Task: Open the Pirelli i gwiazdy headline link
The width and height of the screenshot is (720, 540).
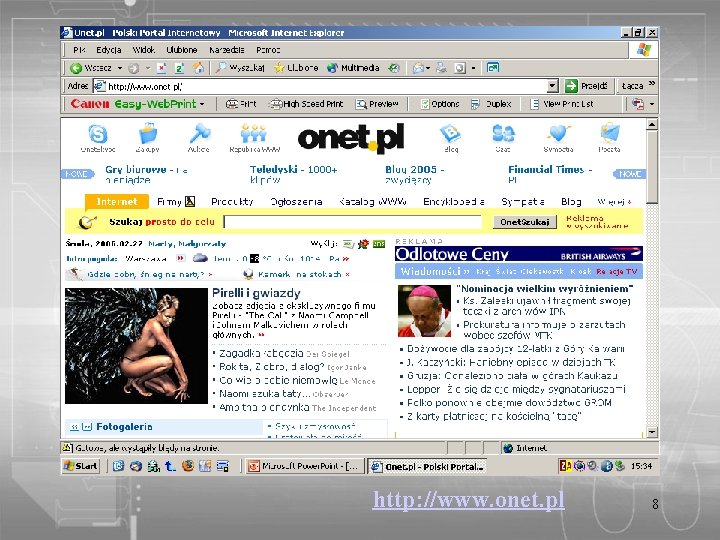Action: [256, 293]
